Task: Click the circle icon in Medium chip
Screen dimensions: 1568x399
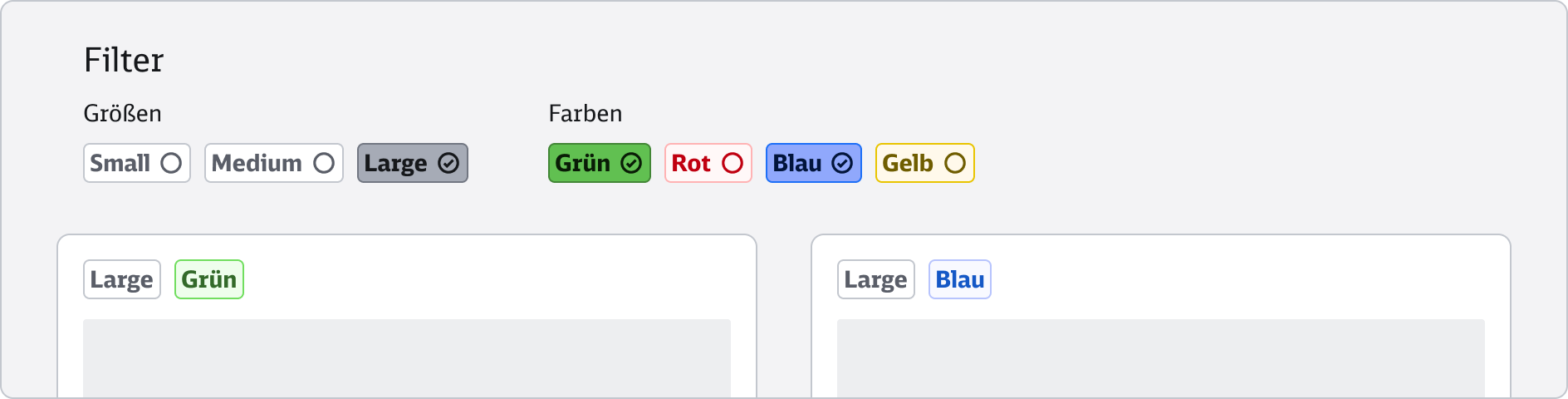Action: 324,163
